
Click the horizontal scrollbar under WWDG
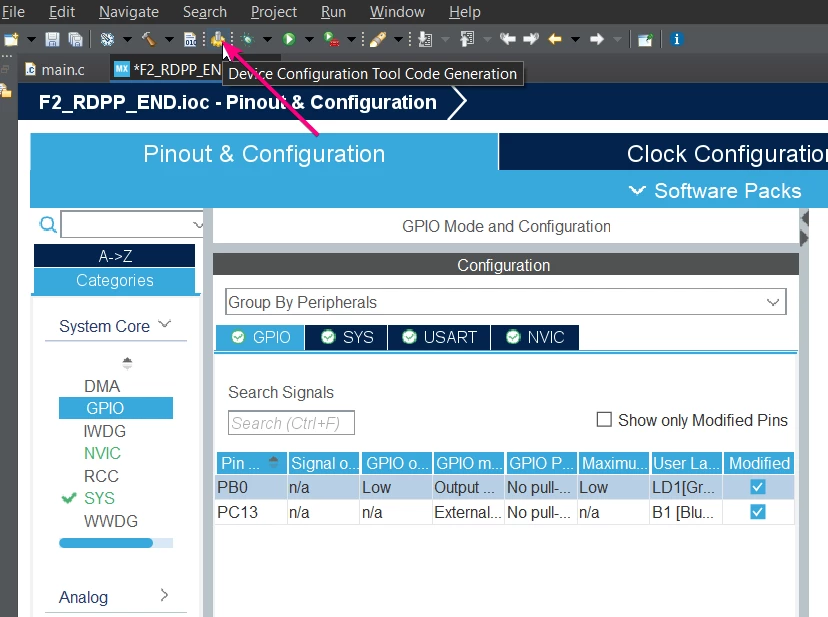[106, 543]
